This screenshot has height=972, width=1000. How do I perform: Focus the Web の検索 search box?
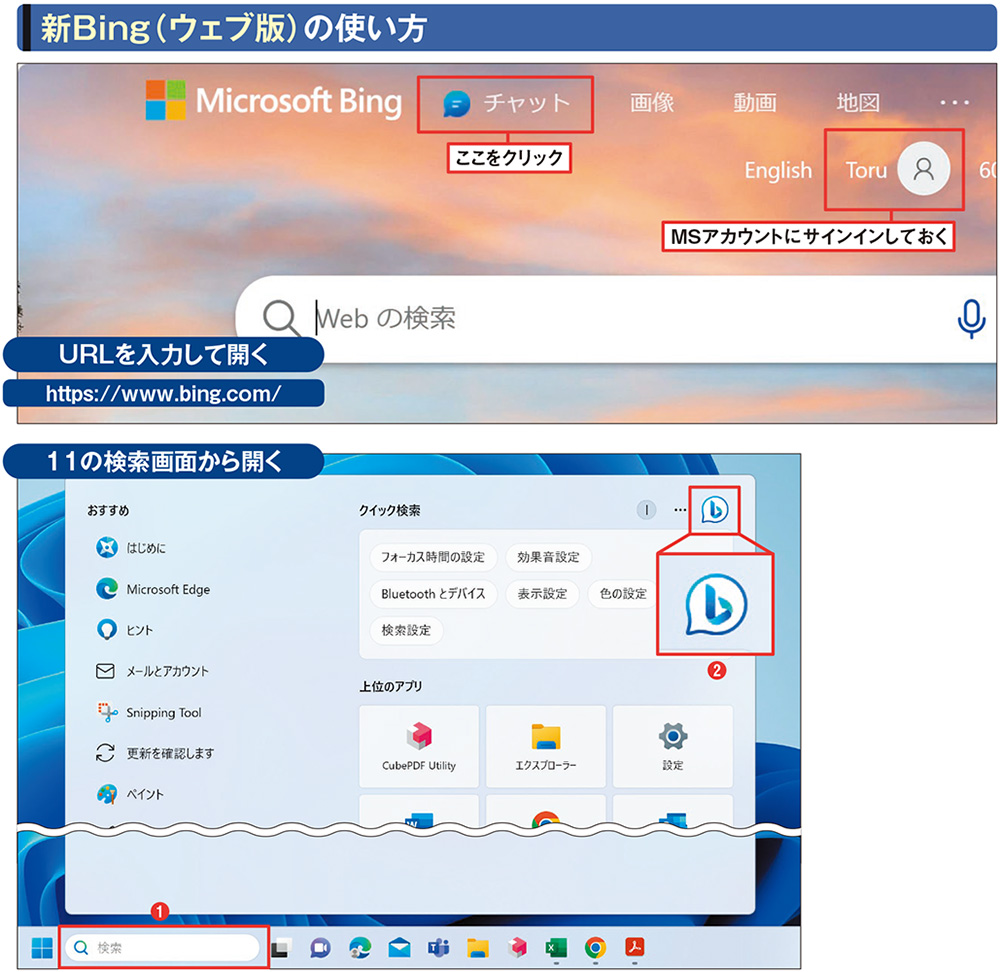(600, 318)
